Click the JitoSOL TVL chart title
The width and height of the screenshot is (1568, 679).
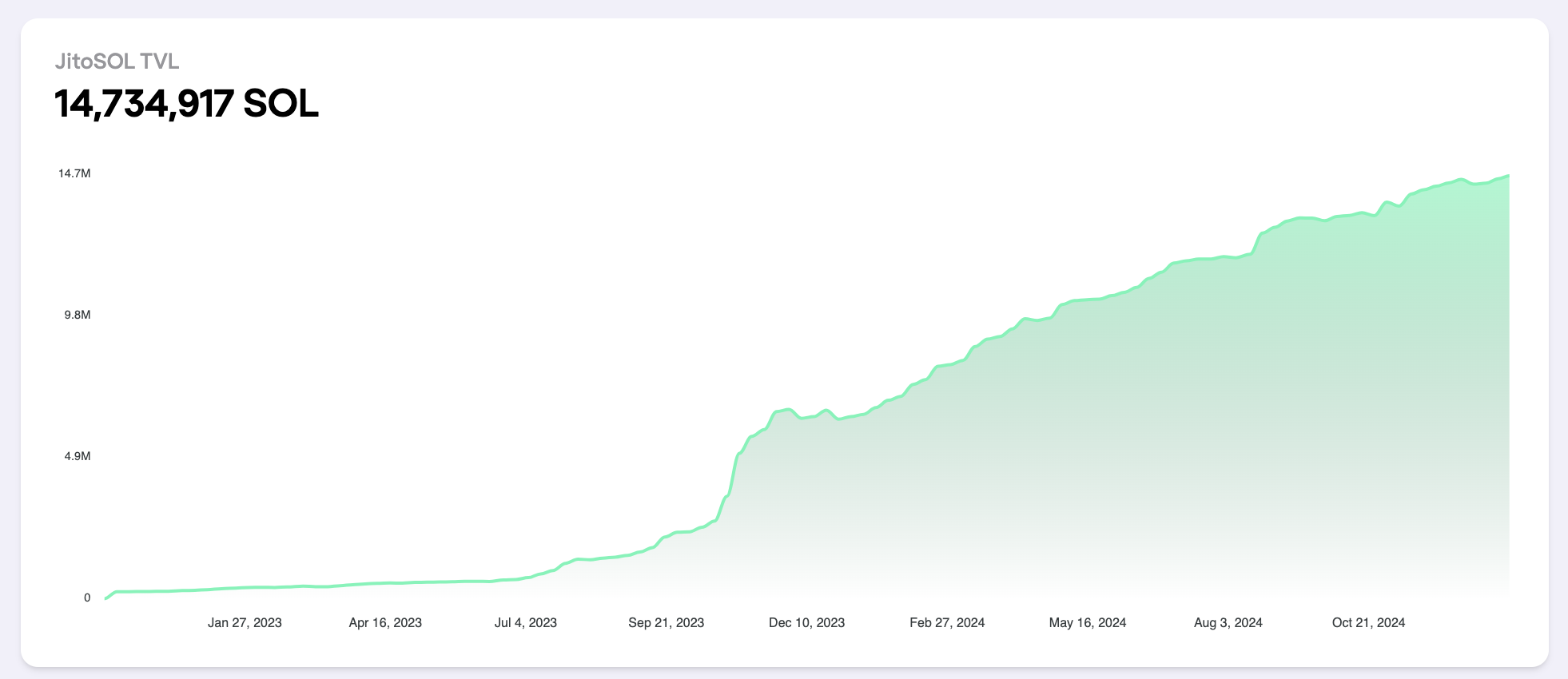click(x=117, y=62)
